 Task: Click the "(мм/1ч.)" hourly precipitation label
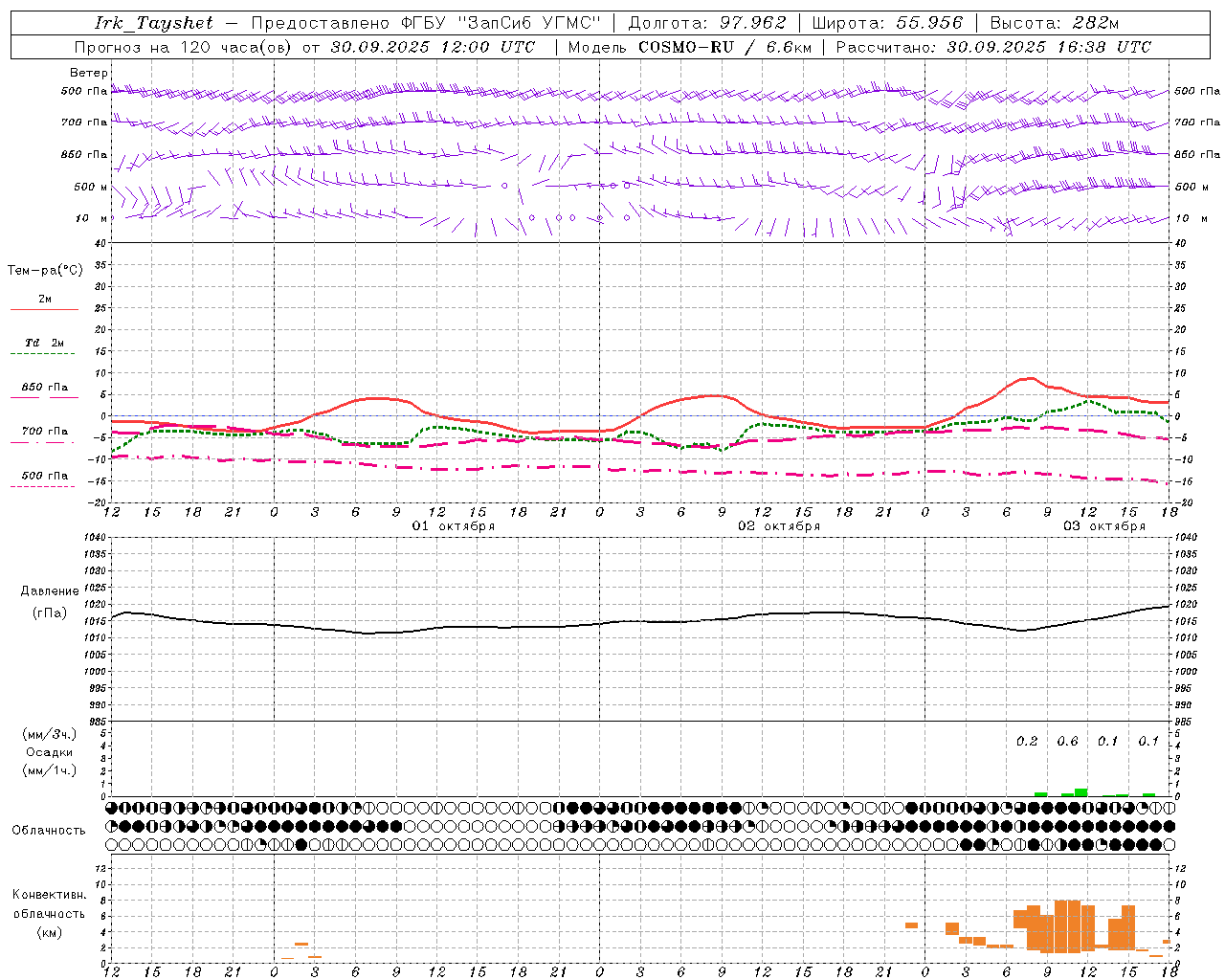pyautogui.click(x=50, y=770)
